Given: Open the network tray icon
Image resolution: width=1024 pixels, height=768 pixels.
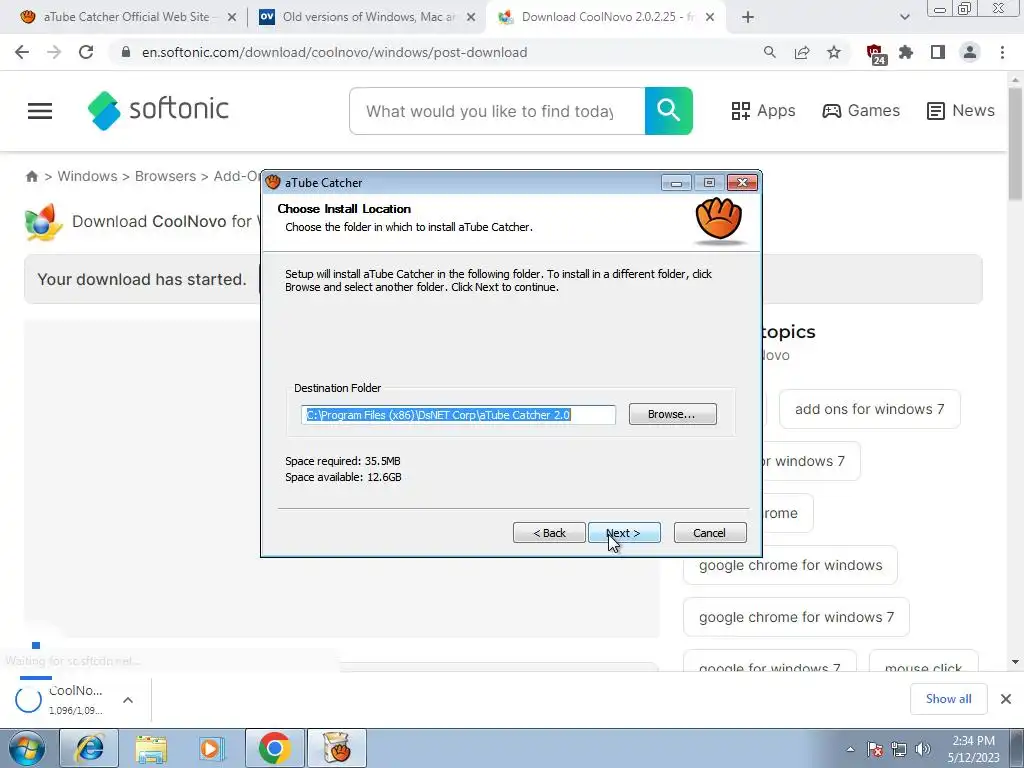Looking at the screenshot, I should 899,749.
